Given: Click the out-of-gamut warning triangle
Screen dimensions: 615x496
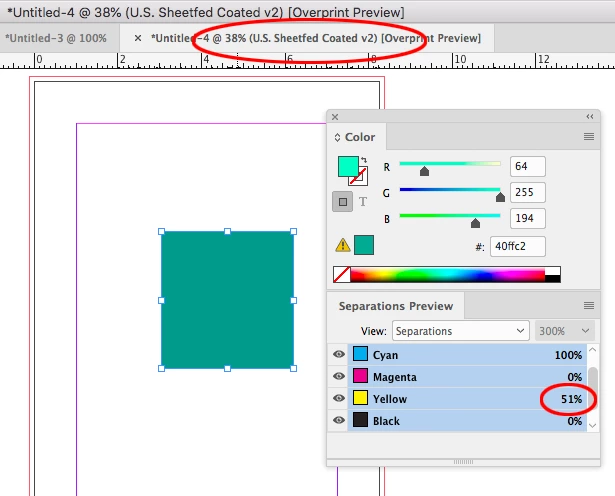Looking at the screenshot, I should (x=343, y=245).
